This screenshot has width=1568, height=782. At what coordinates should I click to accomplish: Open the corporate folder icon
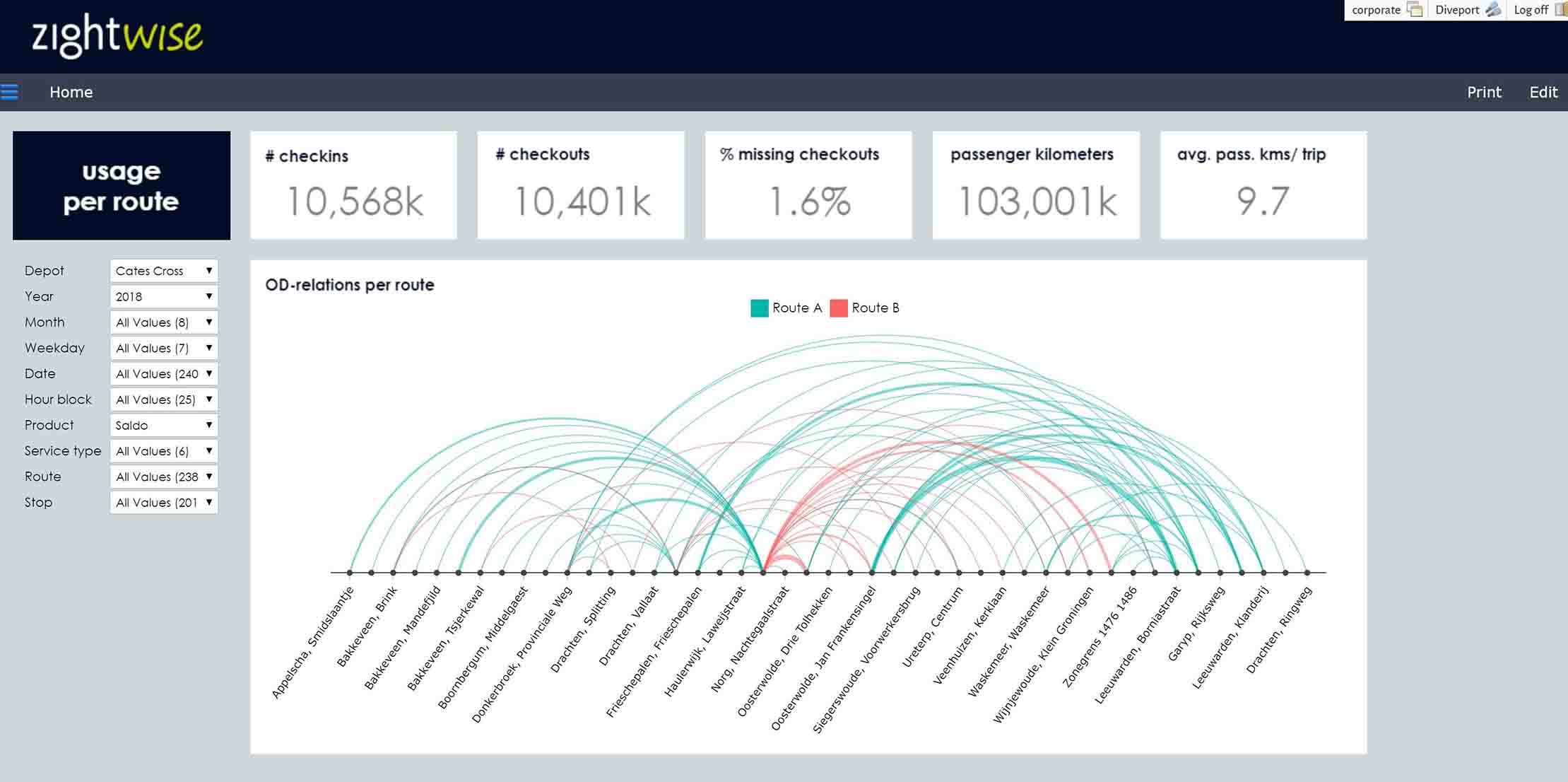(1415, 9)
